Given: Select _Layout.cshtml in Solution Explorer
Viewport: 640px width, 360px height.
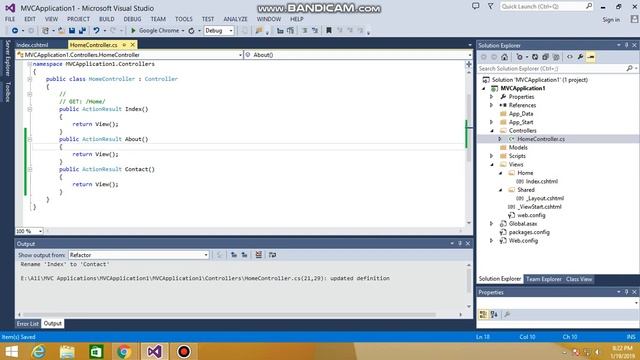Looking at the screenshot, I should click(544, 198).
